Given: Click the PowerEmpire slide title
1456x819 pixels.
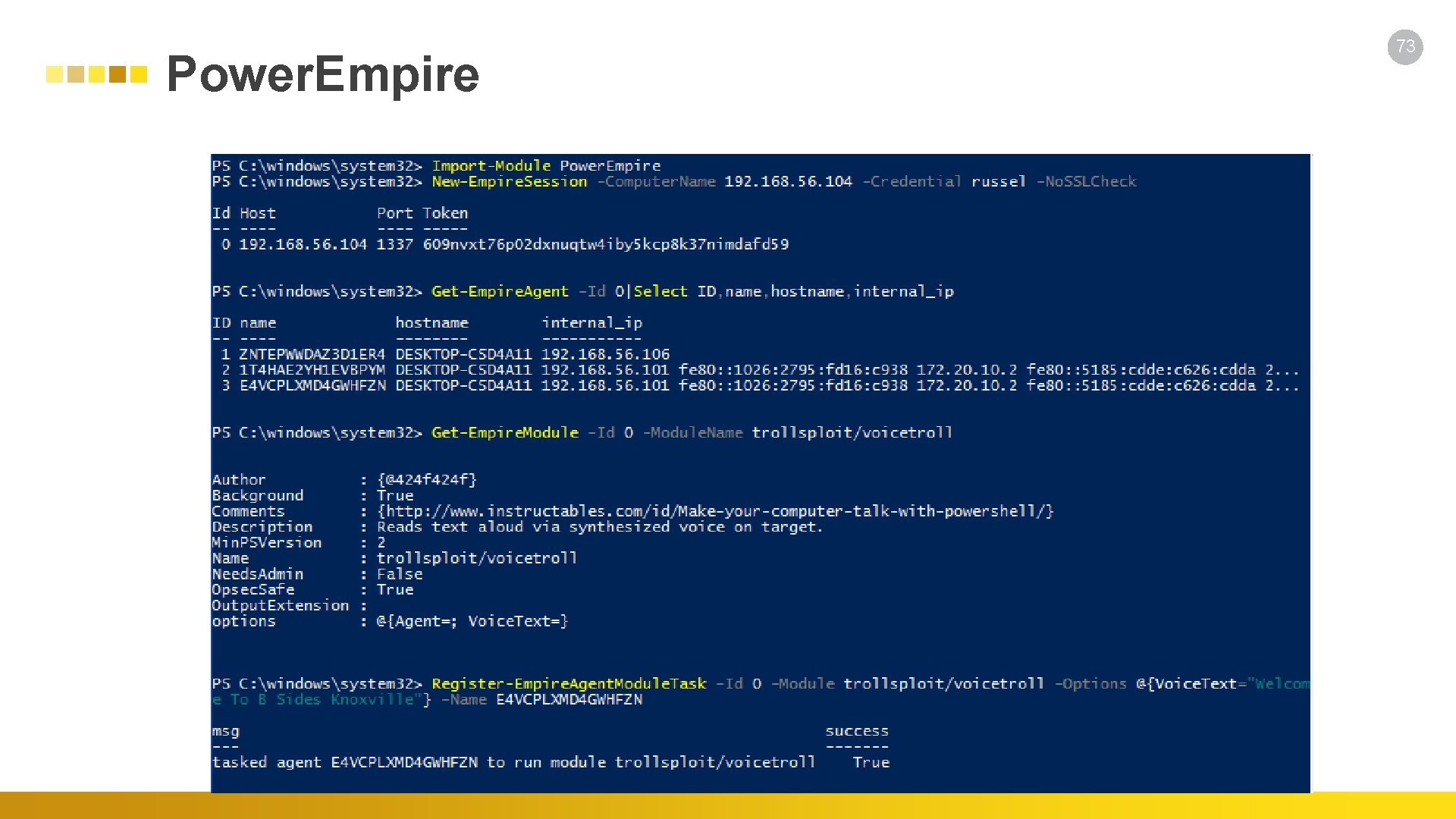Looking at the screenshot, I should 322,74.
